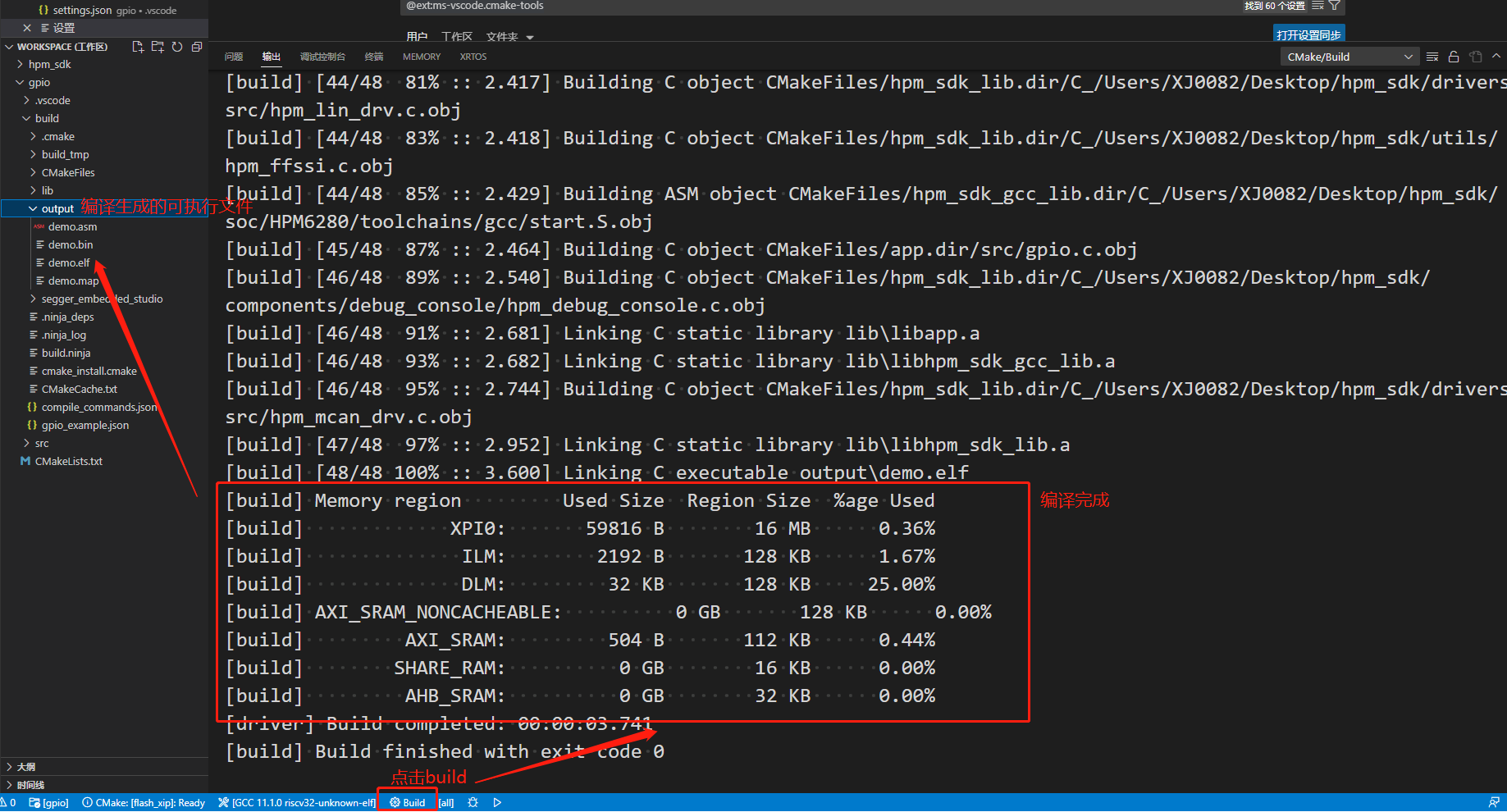The image size is (1507, 812).
Task: Select the 工作区 settings scope tab
Action: point(457,37)
